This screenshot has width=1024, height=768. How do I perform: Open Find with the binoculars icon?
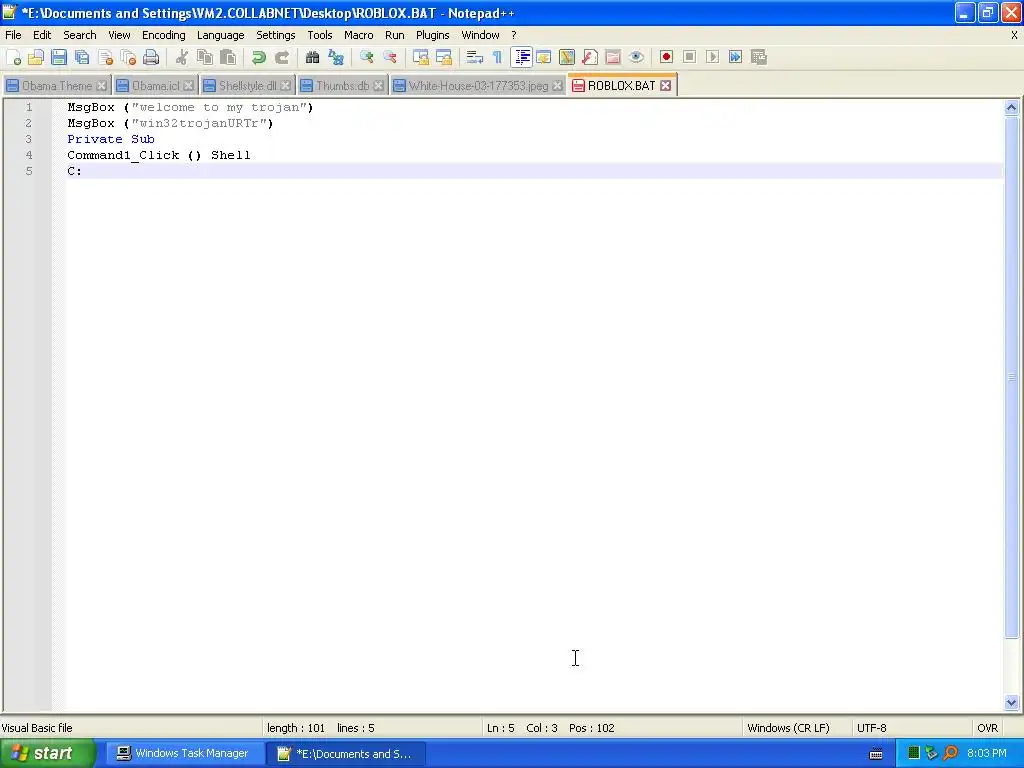312,57
